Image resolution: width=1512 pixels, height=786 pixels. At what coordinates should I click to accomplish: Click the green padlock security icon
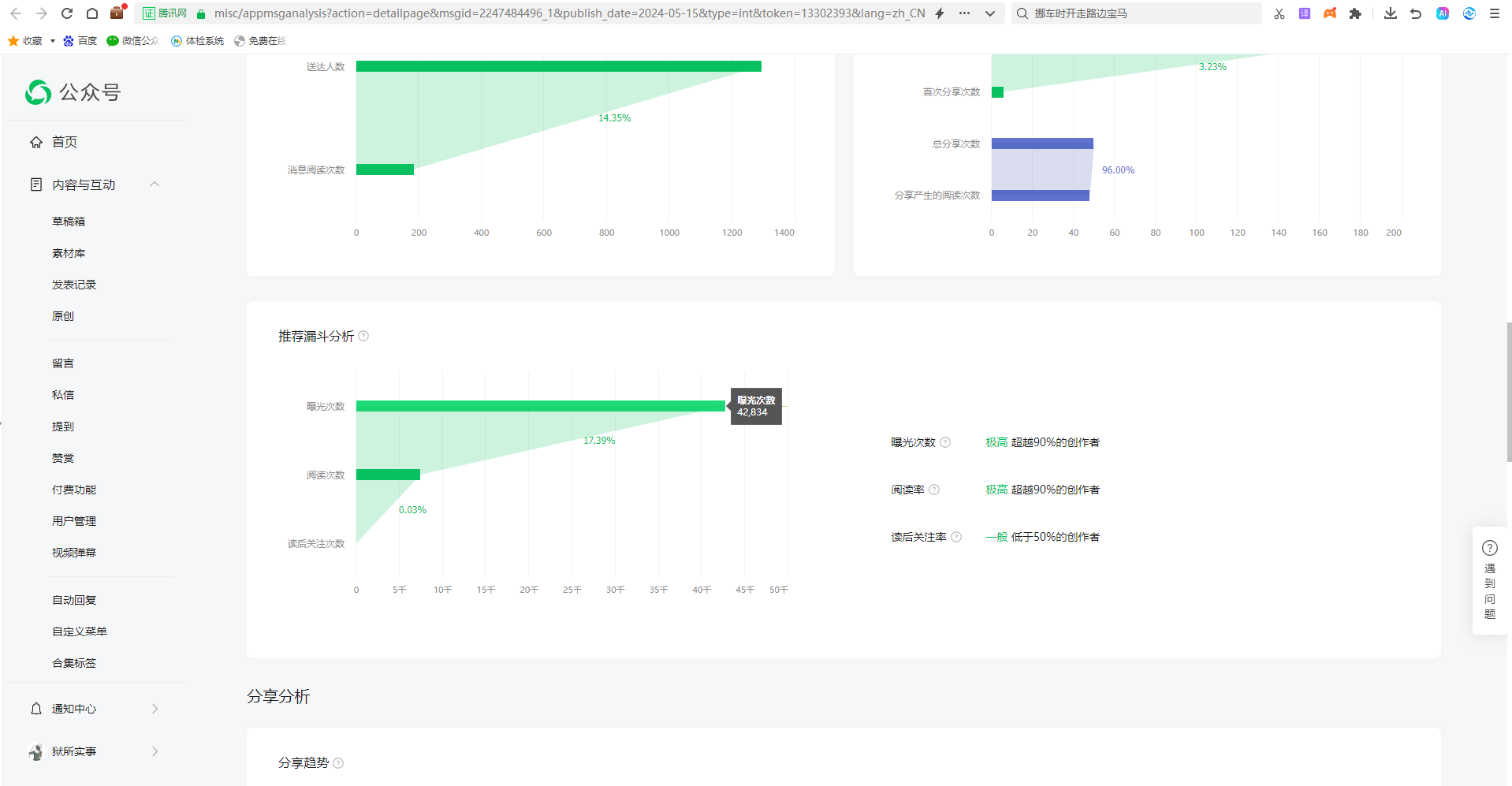[x=201, y=13]
